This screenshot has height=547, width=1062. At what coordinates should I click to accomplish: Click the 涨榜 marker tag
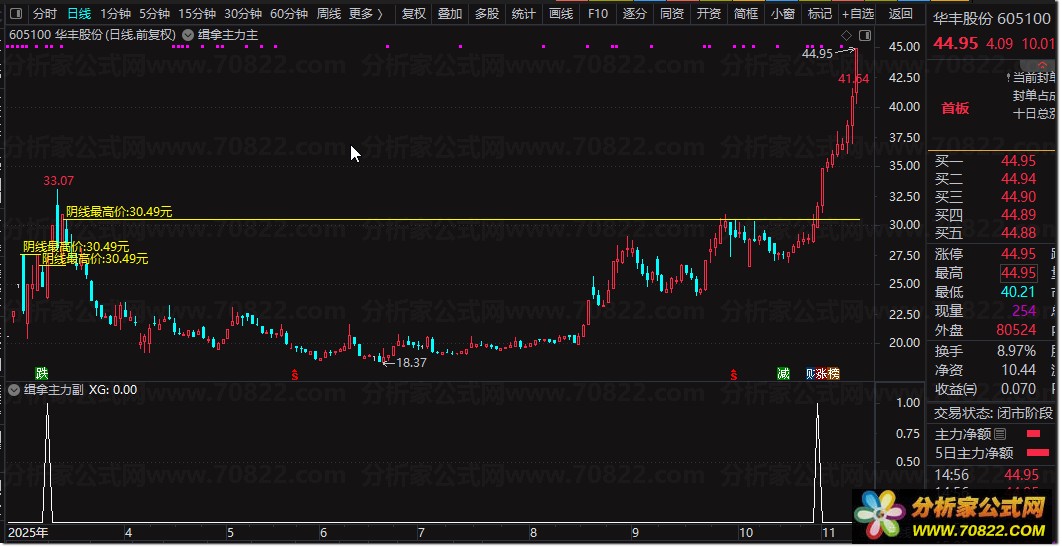(828, 373)
